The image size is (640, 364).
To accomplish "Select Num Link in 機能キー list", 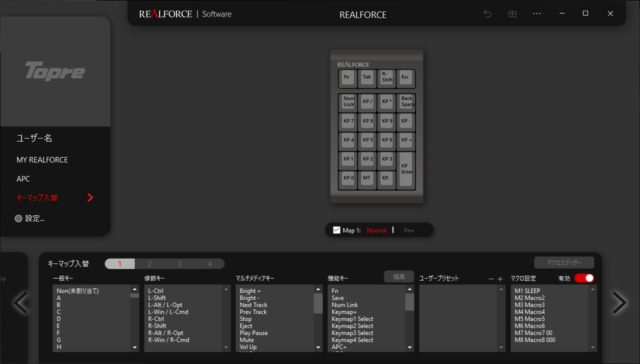I will (344, 305).
